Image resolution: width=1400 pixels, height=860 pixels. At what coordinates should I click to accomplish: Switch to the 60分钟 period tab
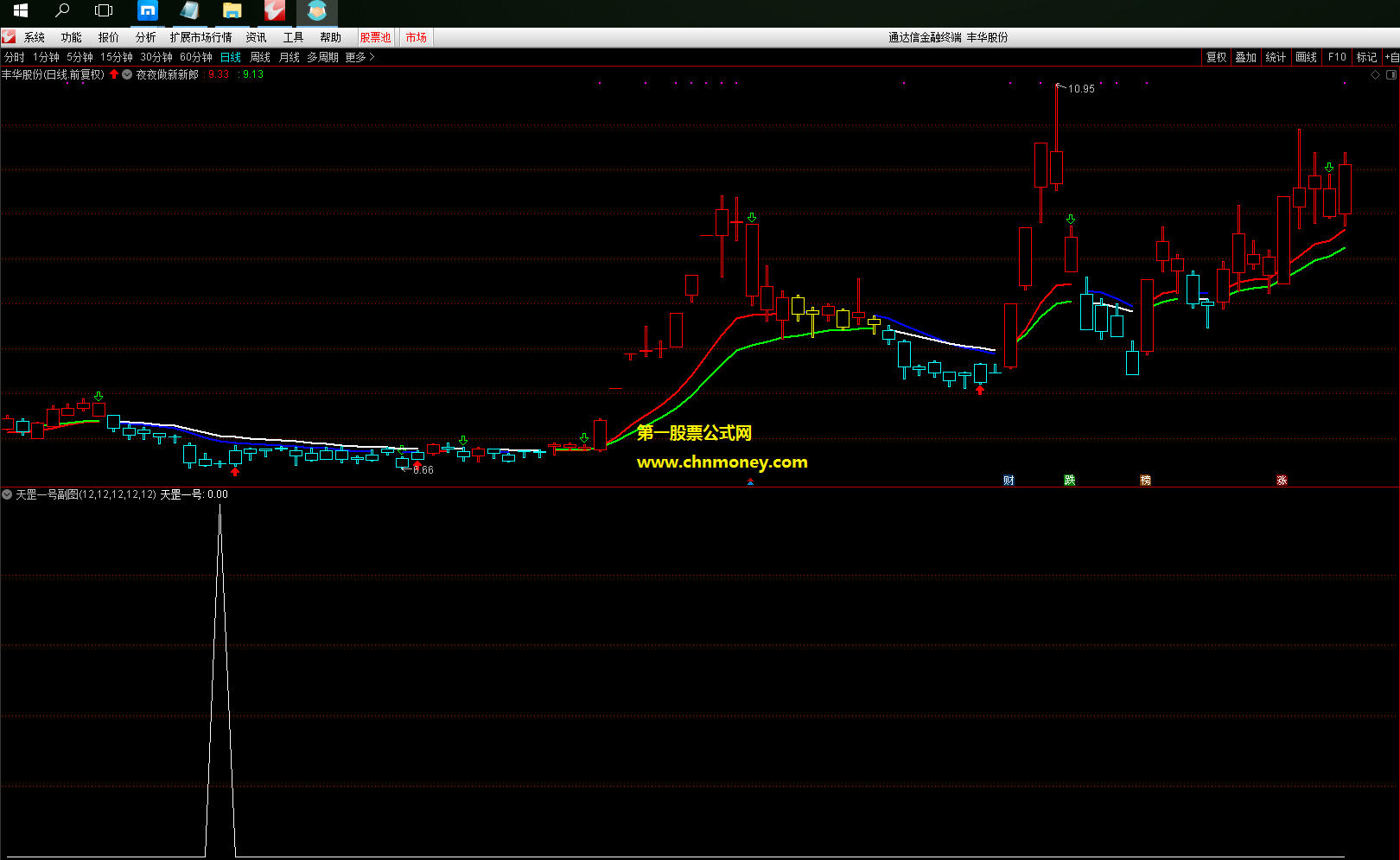[196, 57]
